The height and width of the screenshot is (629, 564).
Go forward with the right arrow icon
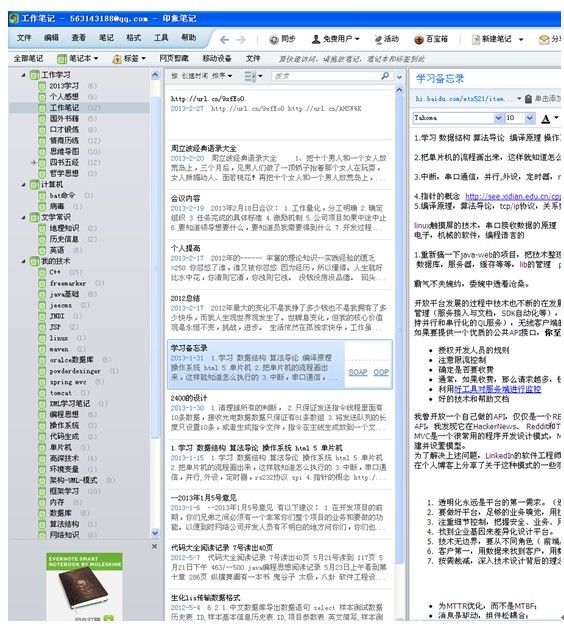(241, 39)
